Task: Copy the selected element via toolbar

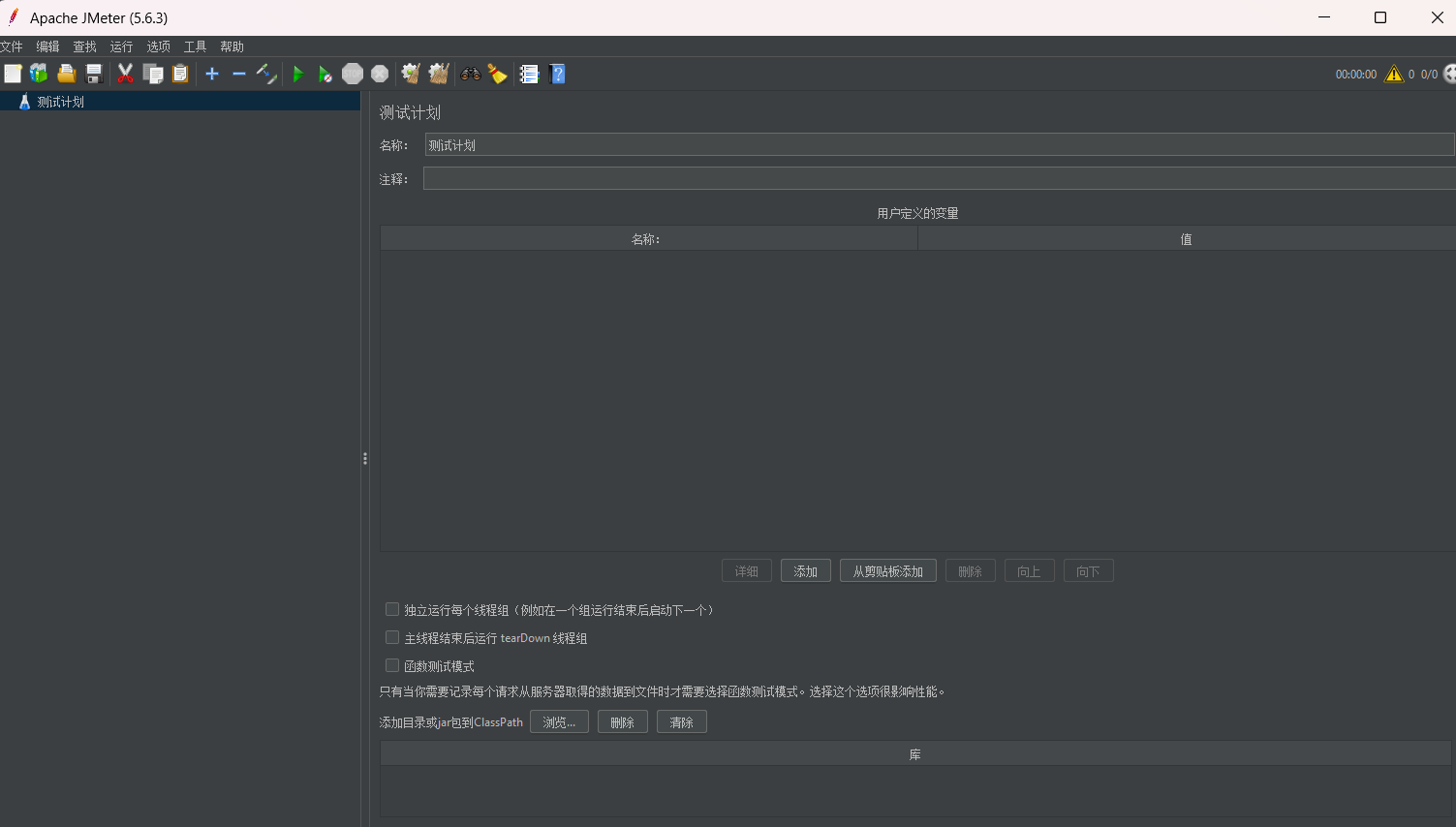Action: (153, 74)
